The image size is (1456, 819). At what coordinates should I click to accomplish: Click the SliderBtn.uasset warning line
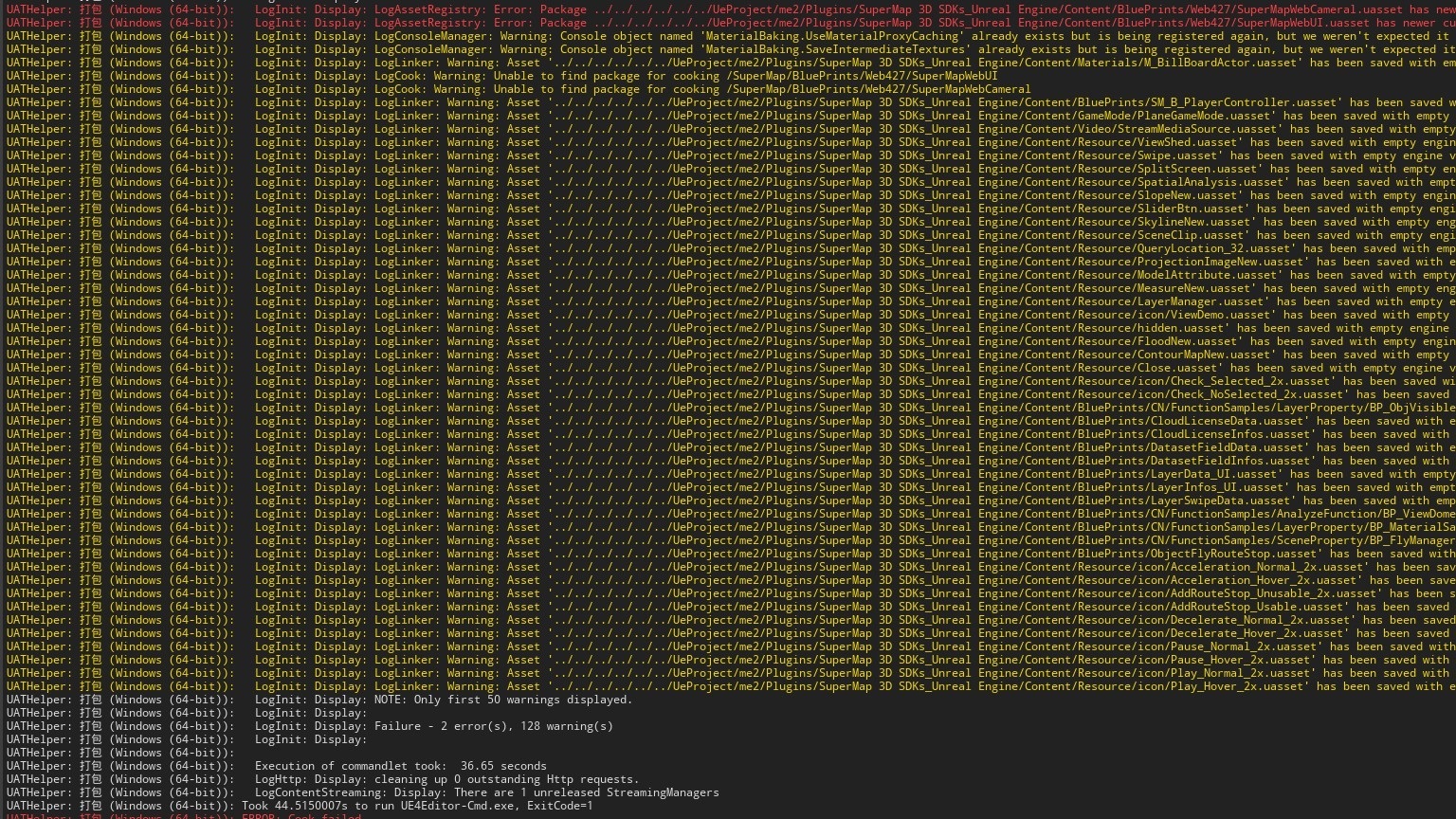point(731,209)
